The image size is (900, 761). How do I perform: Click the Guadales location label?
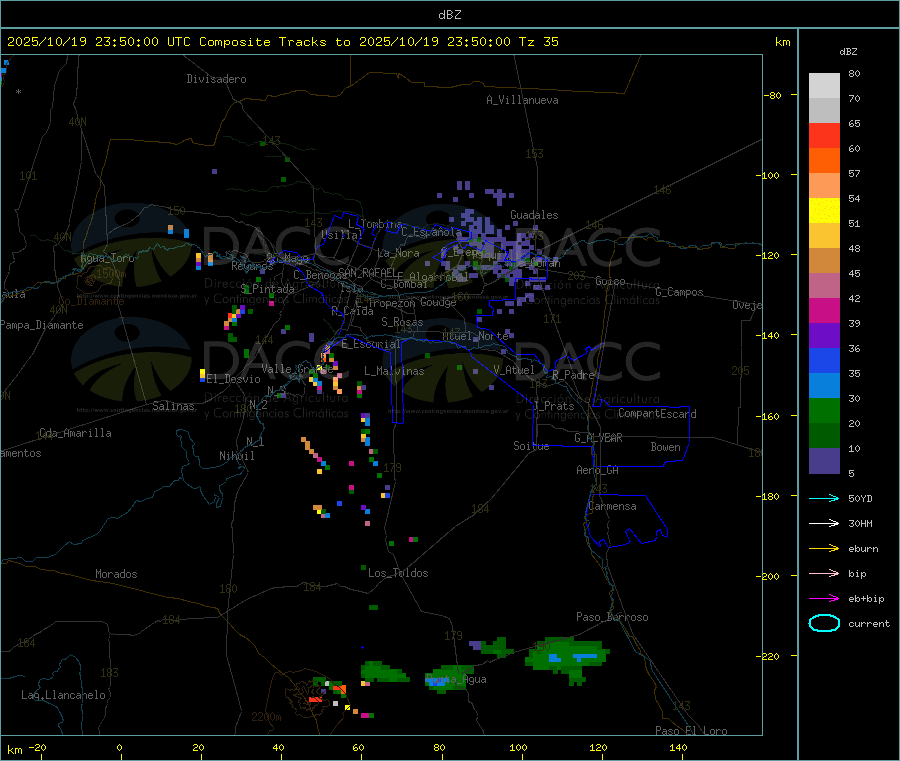click(534, 215)
